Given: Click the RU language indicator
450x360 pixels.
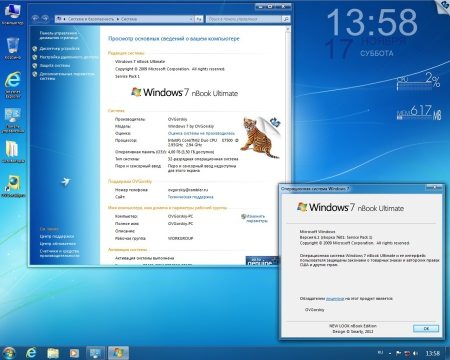Looking at the screenshot, I should pyautogui.click(x=380, y=352).
